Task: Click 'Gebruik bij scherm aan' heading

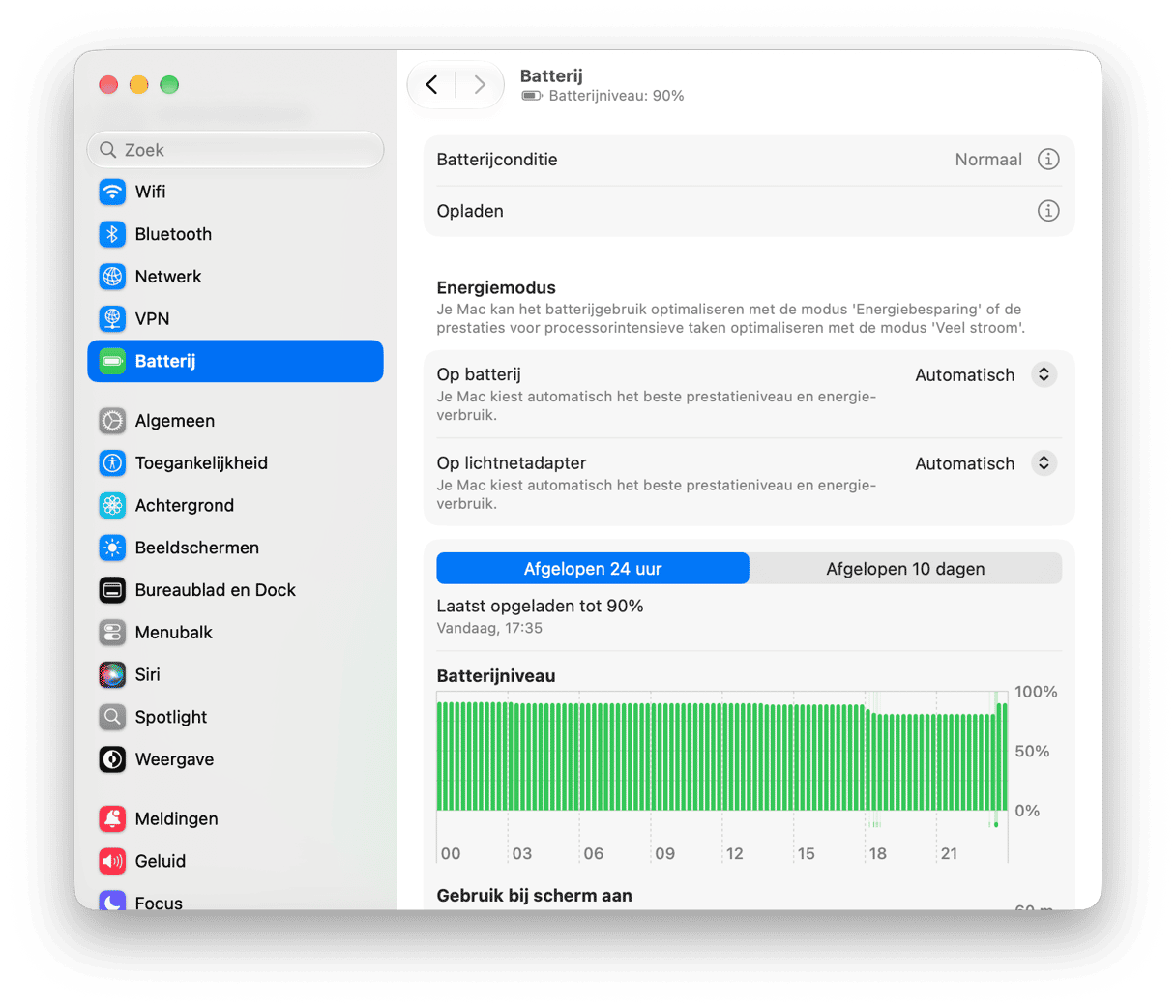Action: click(x=534, y=896)
